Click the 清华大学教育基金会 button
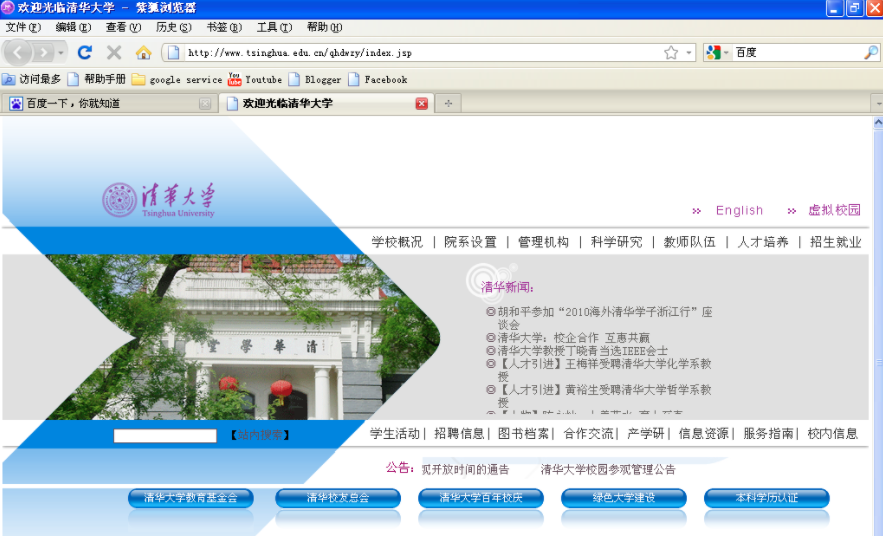The image size is (883, 536). click(x=190, y=498)
